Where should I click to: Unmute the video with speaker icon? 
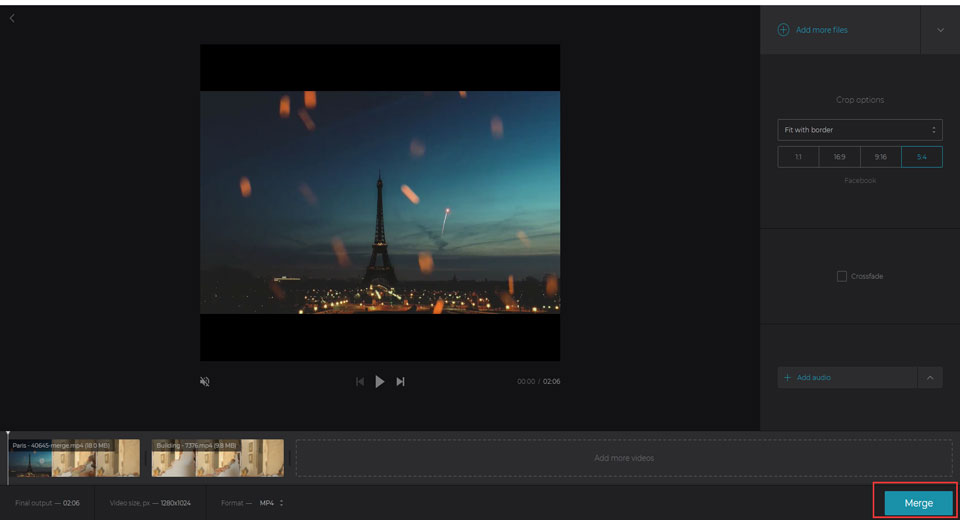tap(204, 382)
